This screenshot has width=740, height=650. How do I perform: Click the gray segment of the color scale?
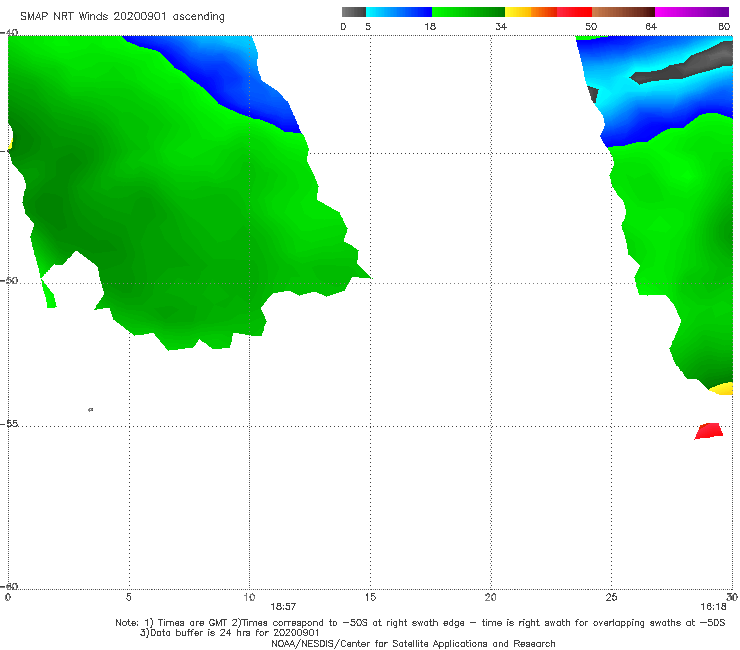click(x=354, y=12)
